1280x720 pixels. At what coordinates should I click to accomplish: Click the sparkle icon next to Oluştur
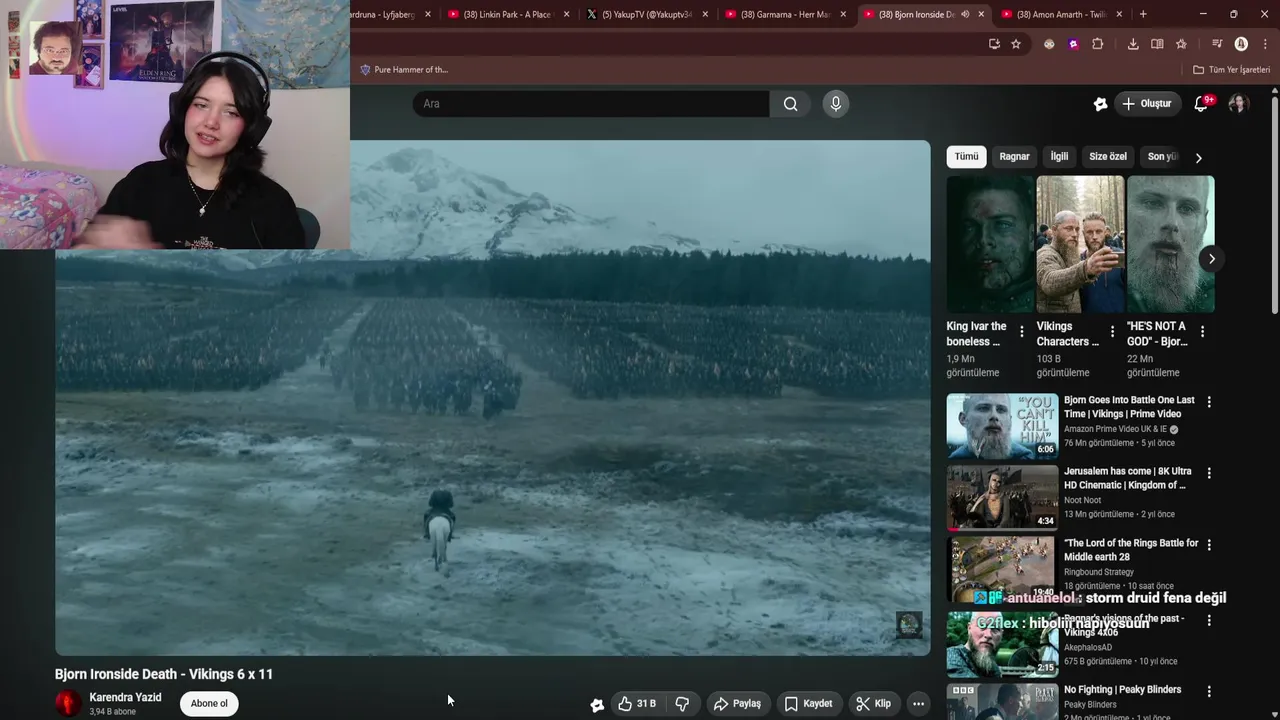tap(1100, 104)
